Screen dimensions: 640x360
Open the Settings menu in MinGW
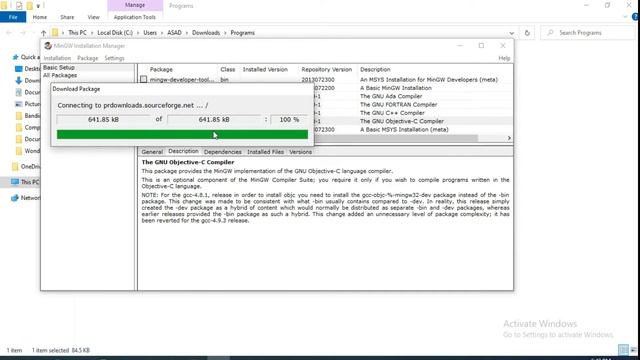tap(114, 58)
